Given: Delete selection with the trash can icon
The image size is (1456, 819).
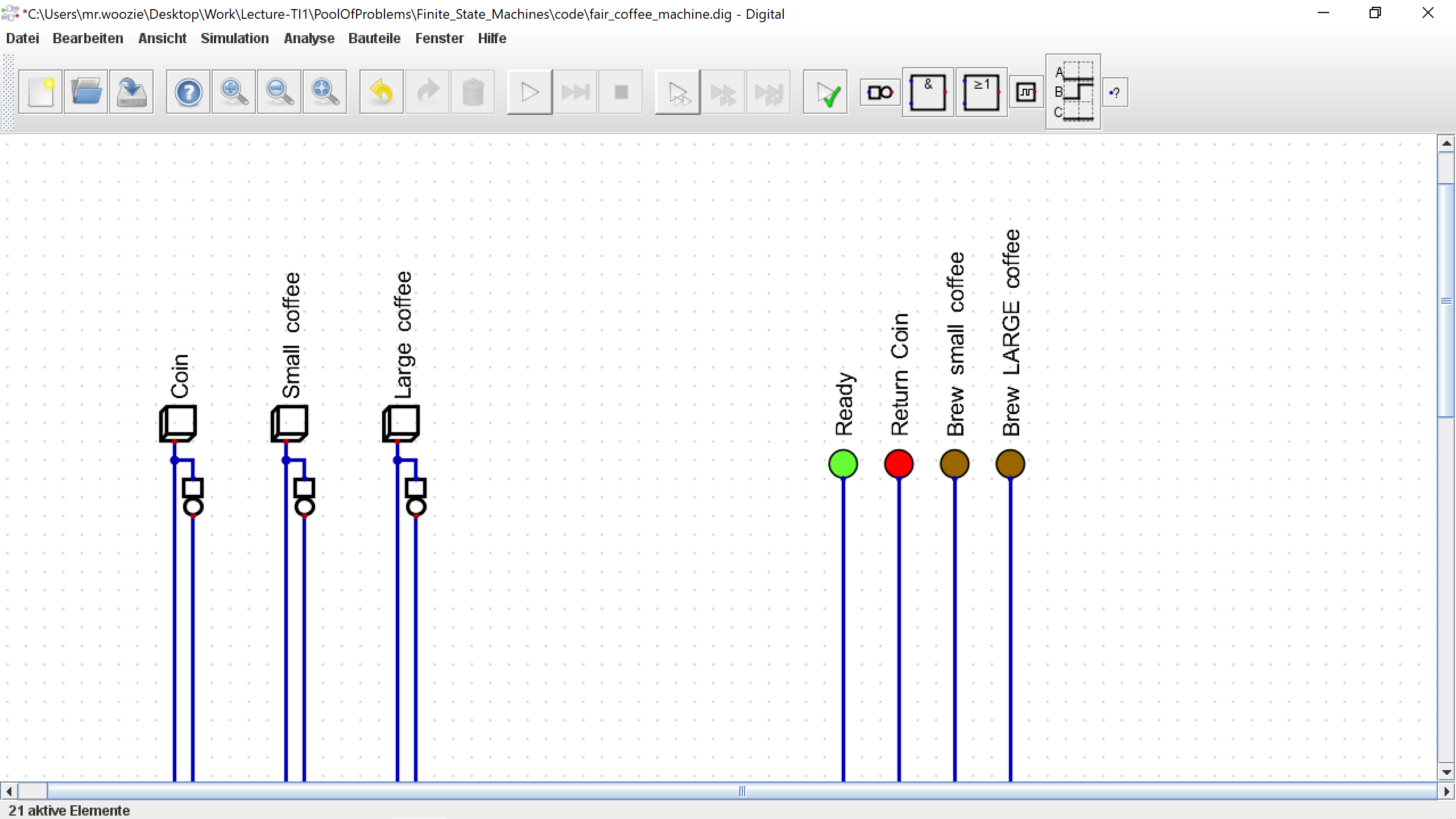Looking at the screenshot, I should click(x=473, y=92).
